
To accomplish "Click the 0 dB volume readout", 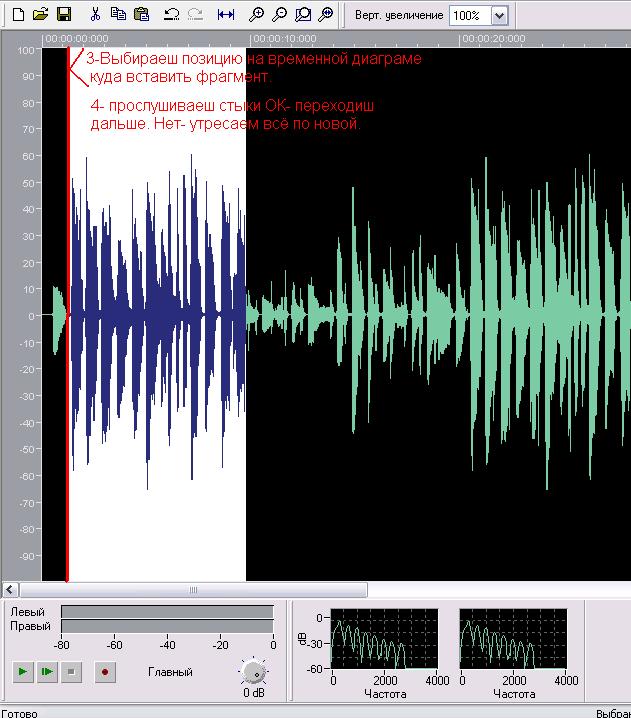I will point(254,692).
